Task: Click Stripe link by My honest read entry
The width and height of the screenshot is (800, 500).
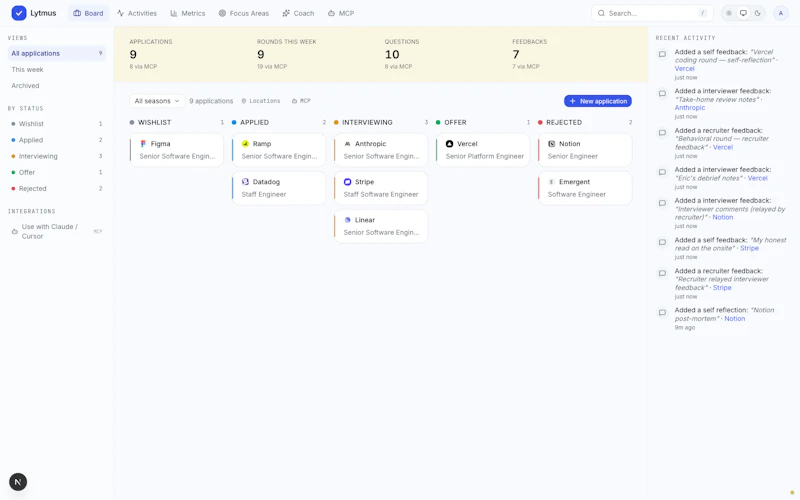Action: pyautogui.click(x=749, y=248)
